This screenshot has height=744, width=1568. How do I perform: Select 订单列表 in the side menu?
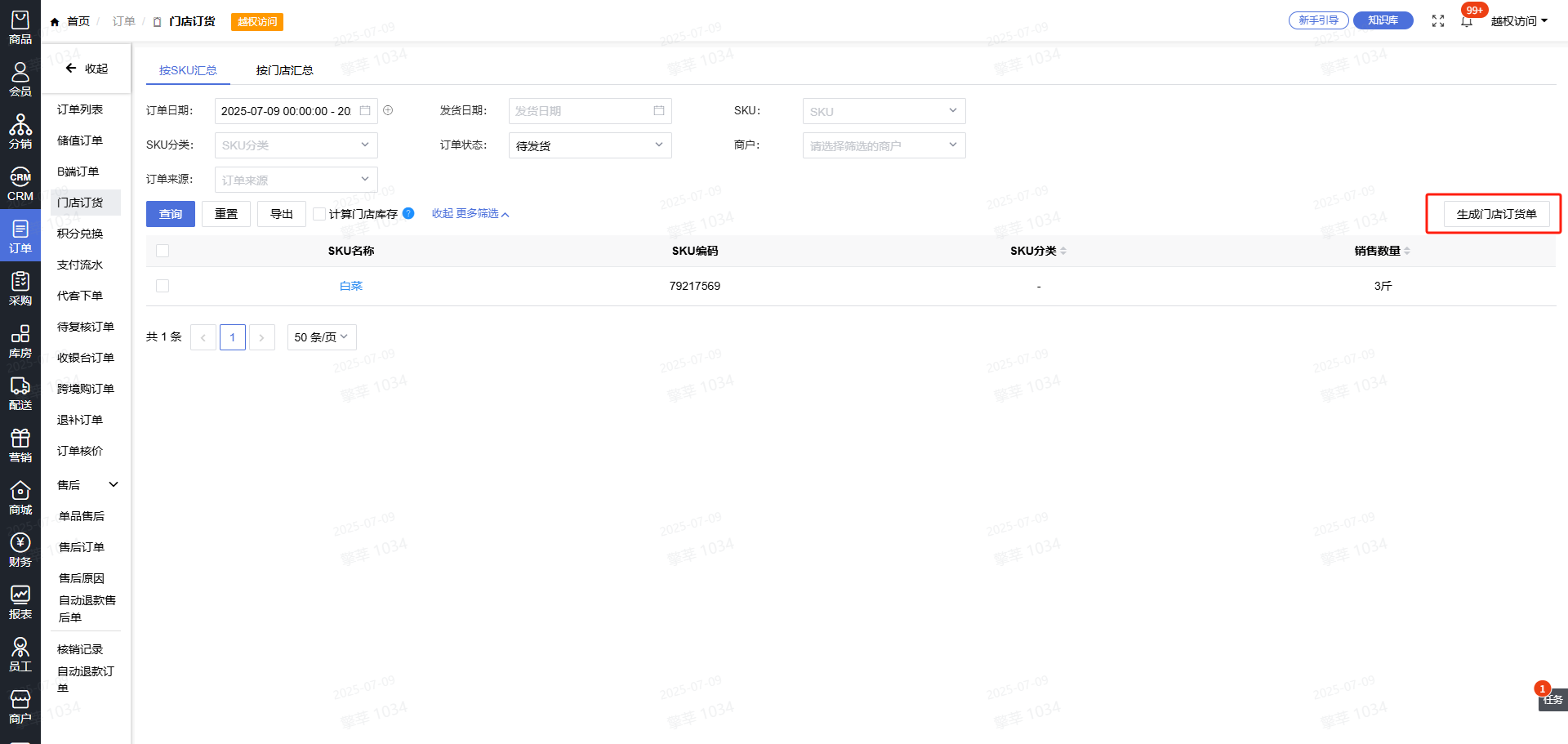[80, 109]
